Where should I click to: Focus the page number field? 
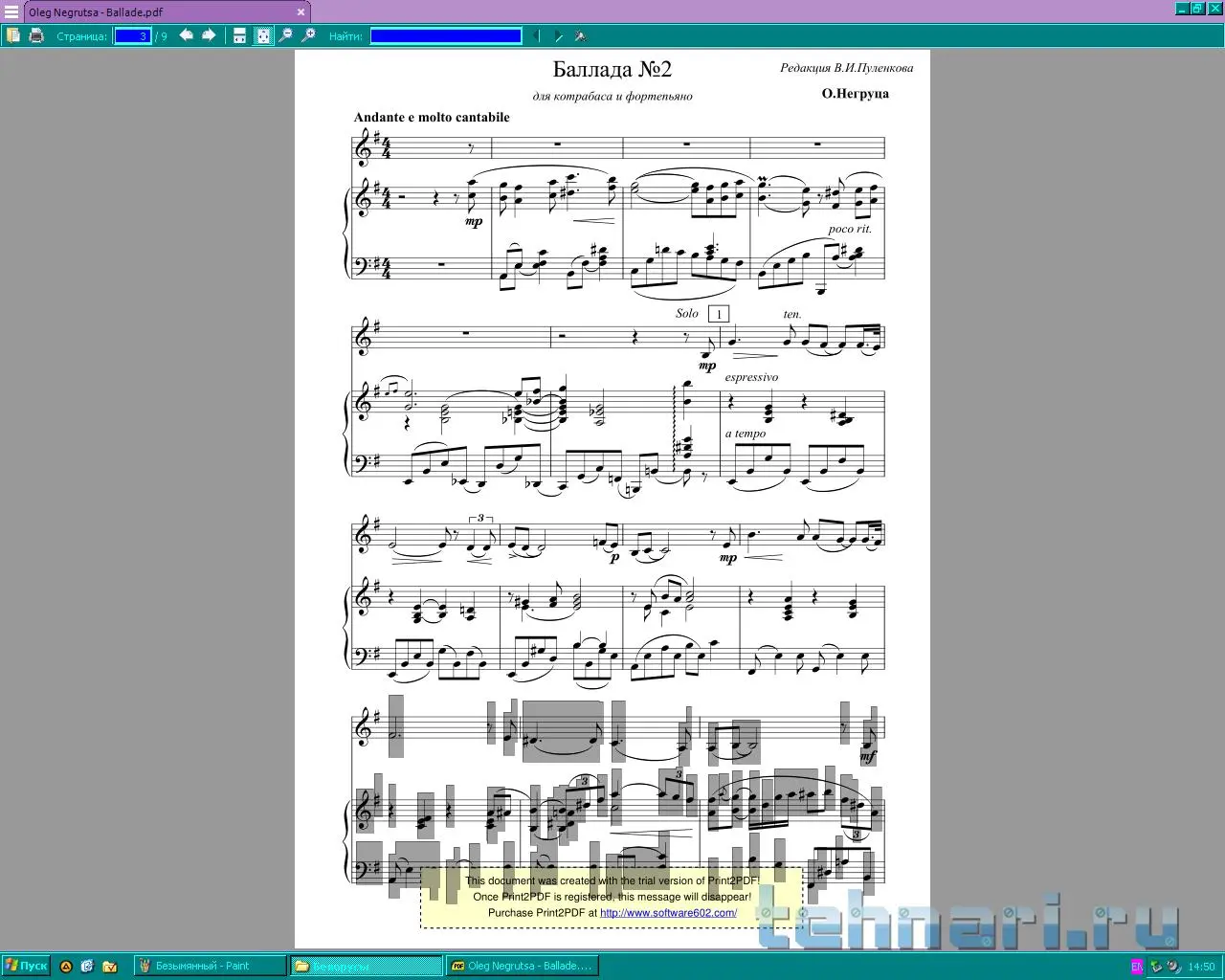point(133,36)
